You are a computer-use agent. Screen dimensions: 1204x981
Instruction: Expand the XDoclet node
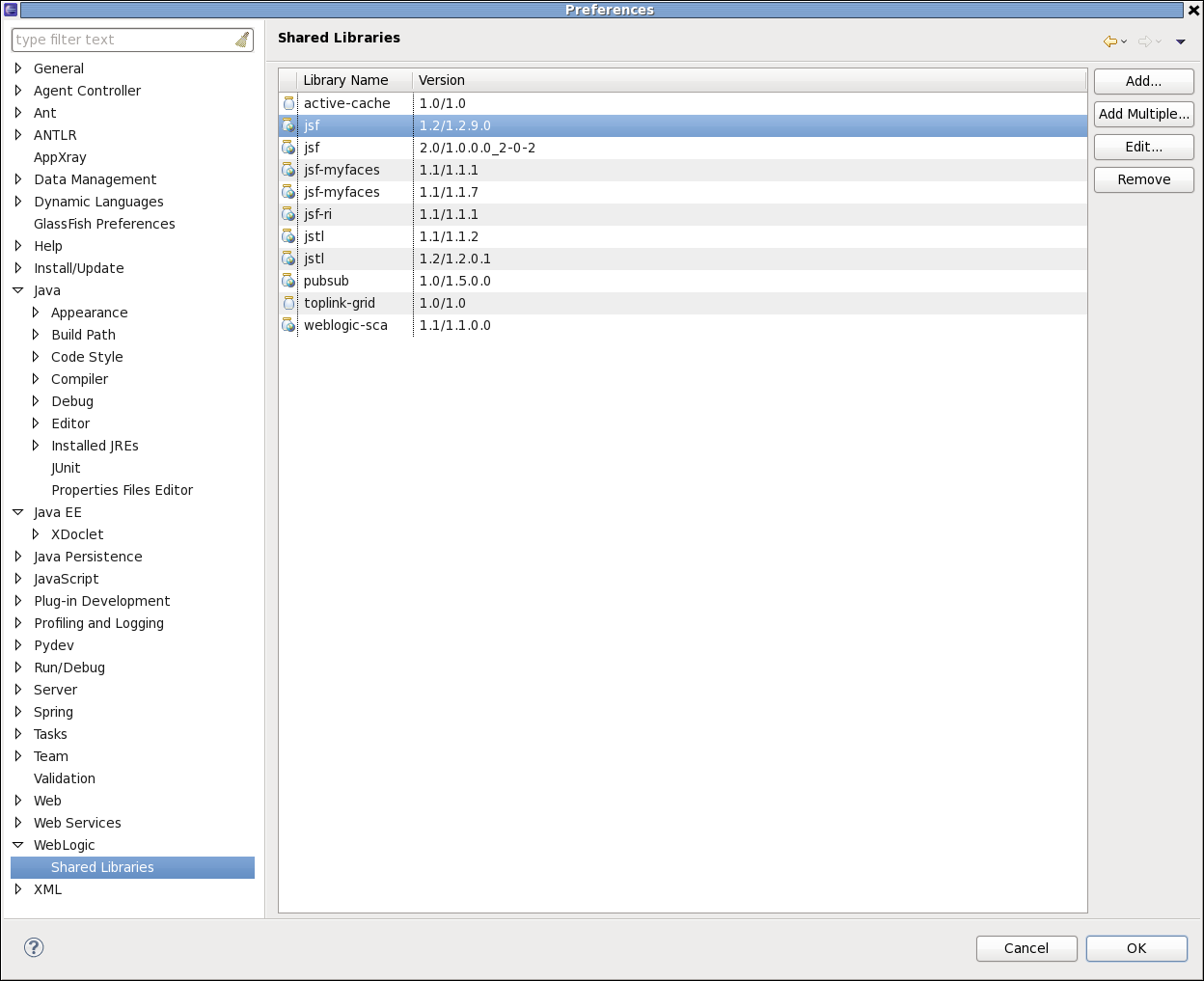[36, 534]
